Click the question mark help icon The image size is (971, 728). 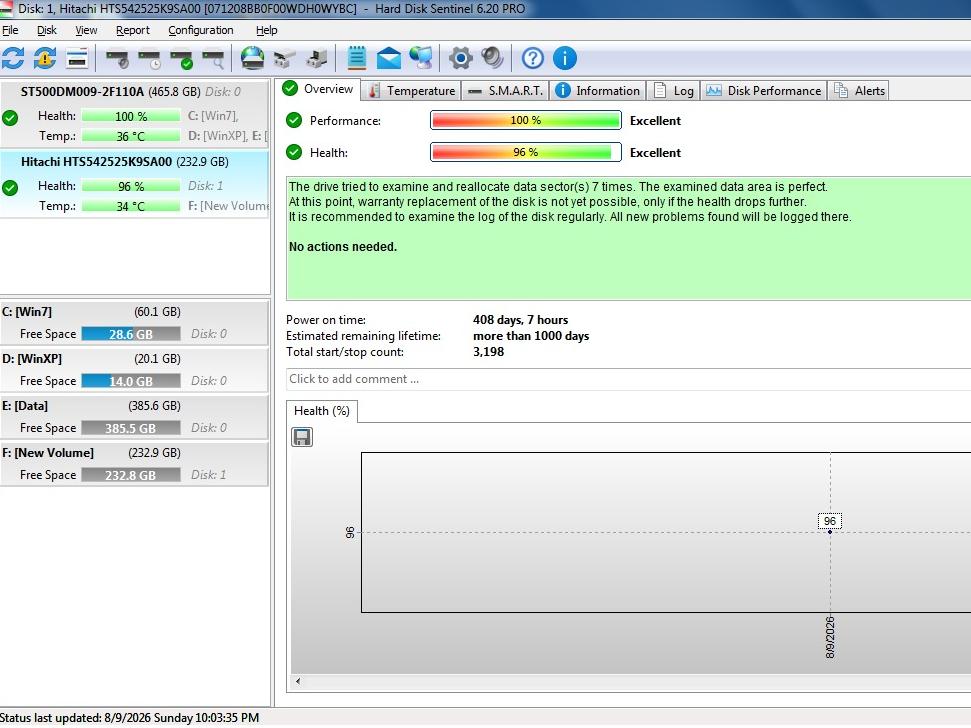coord(533,58)
